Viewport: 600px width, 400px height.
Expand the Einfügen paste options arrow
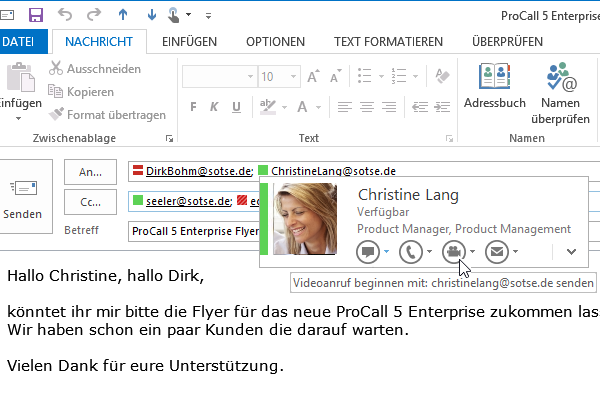pos(18,119)
